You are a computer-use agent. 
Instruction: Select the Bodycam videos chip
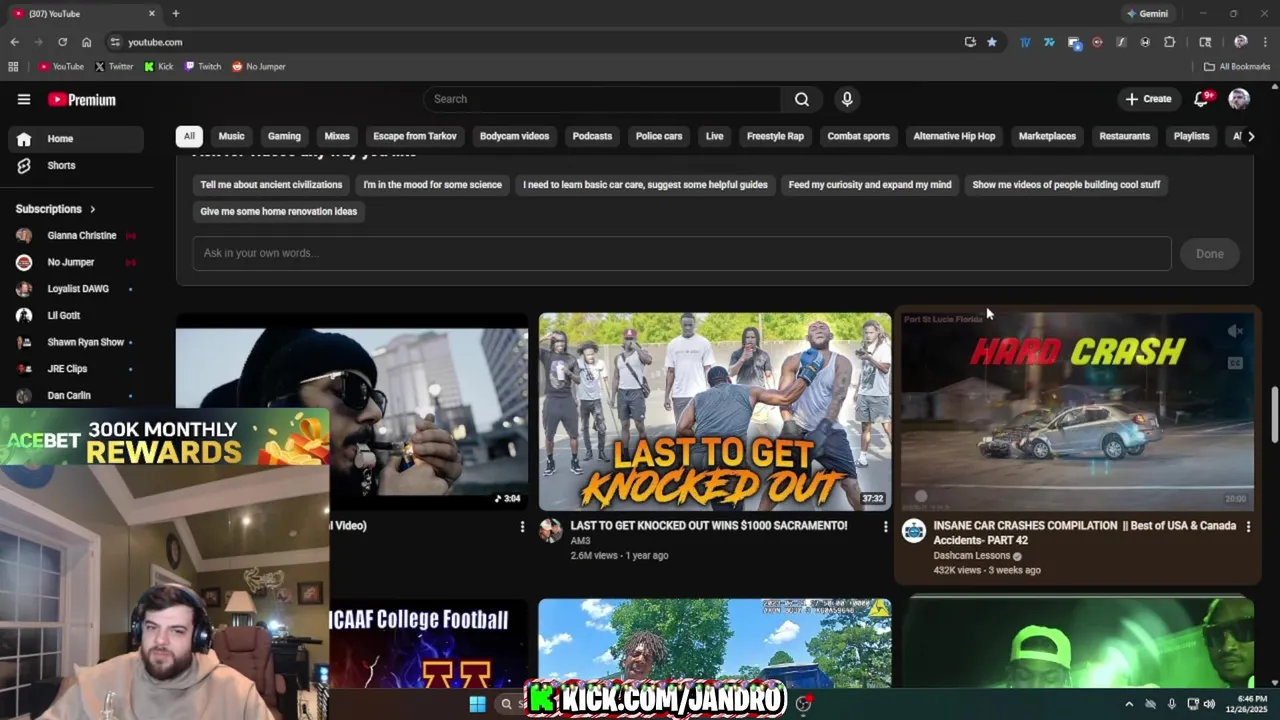[514, 136]
